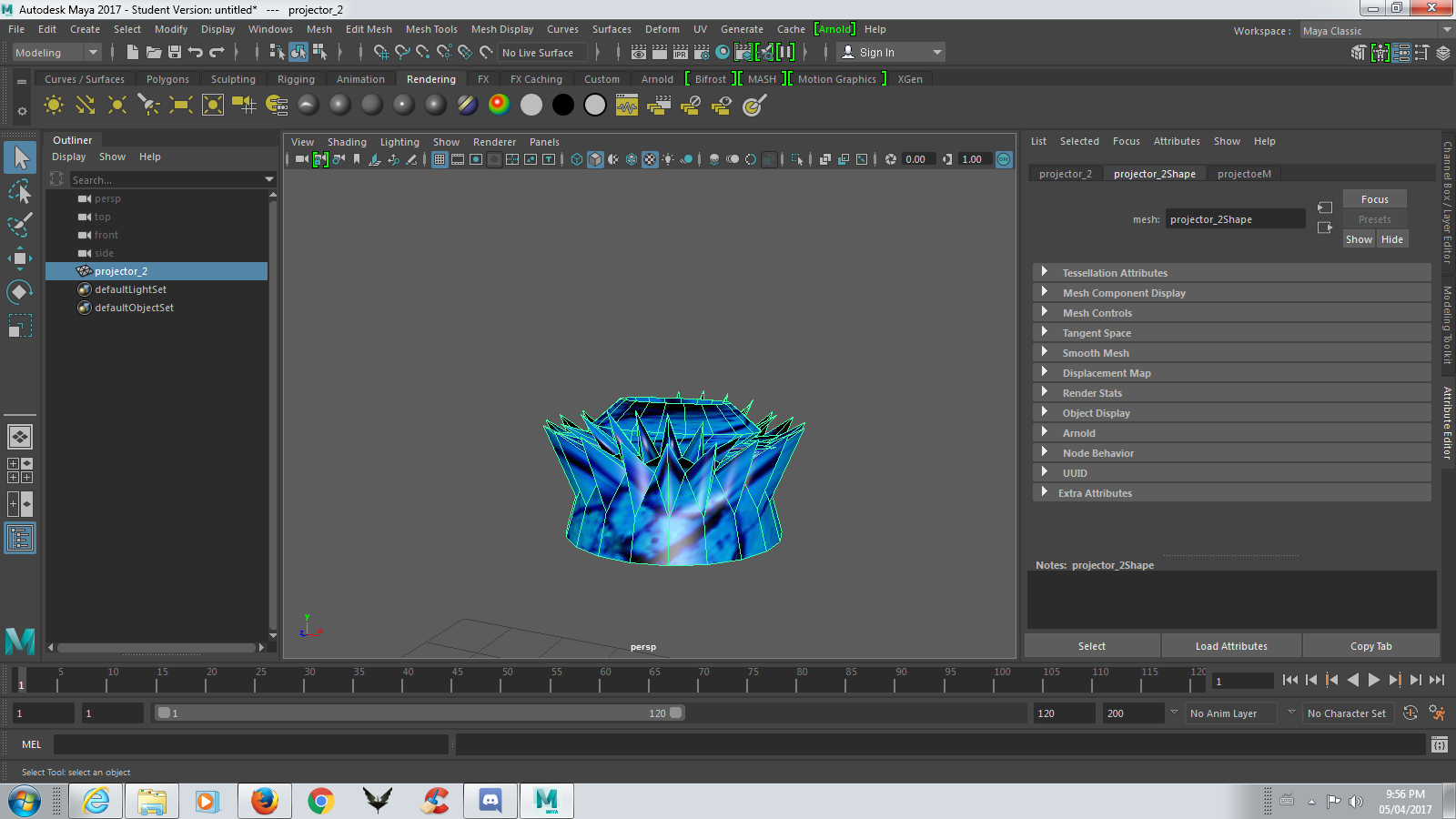Activate the Select arrow tool
The width and height of the screenshot is (1456, 819).
pos(20,157)
